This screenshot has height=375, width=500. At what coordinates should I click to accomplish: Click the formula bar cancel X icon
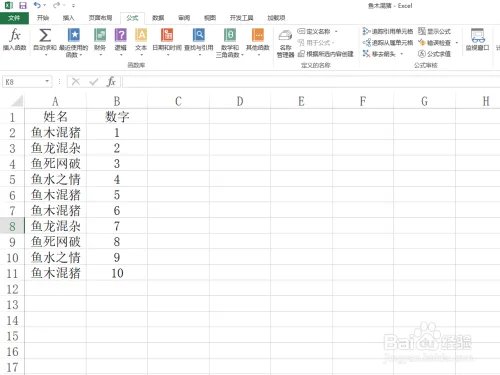coord(76,81)
